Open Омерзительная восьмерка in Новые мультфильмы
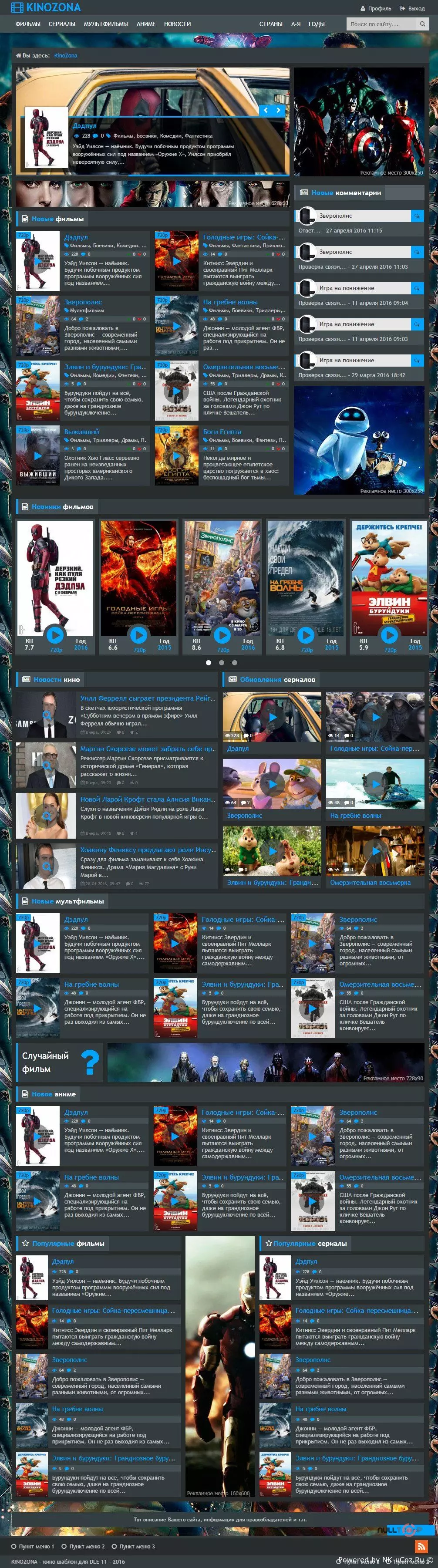438x1568 pixels. coord(380,984)
